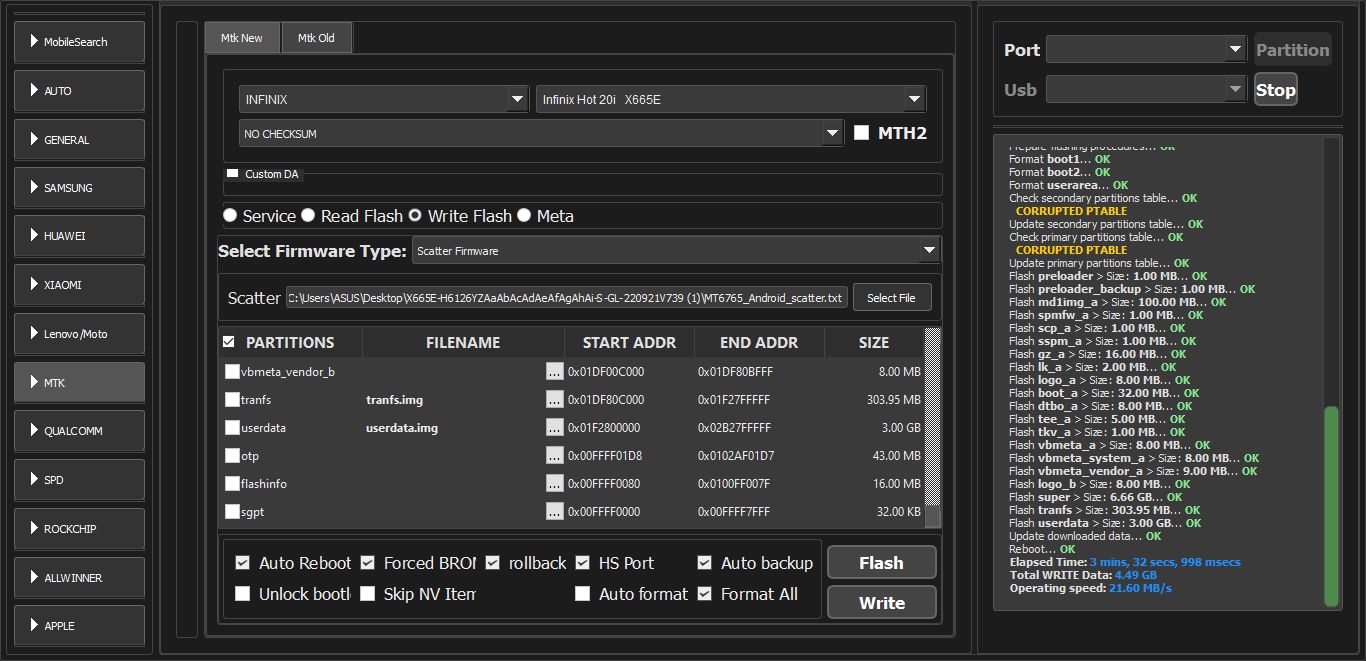Open the Scatter Firmware type dropdown

click(676, 251)
